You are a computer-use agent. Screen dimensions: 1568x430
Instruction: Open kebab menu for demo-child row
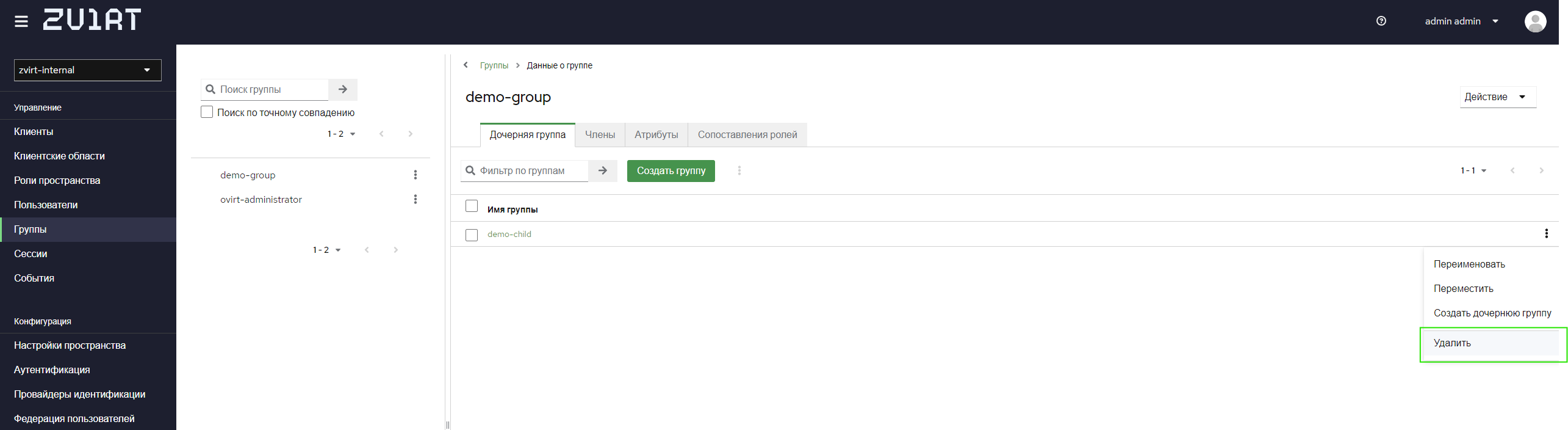(1546, 233)
